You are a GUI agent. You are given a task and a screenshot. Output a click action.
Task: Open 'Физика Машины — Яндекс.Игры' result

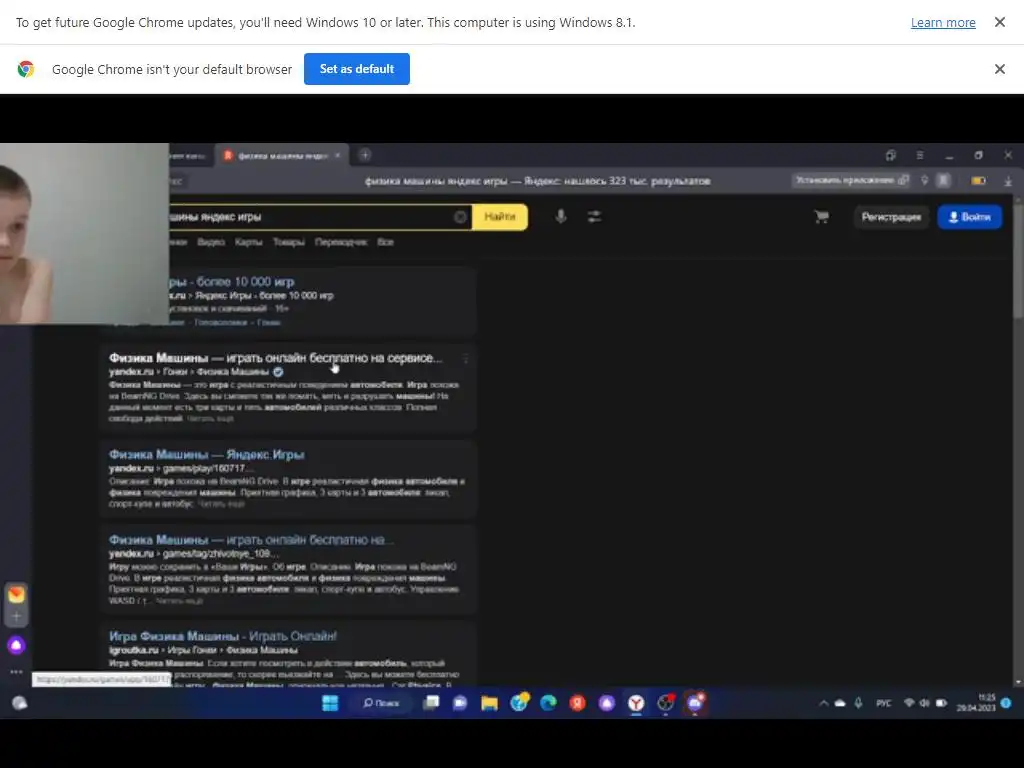206,455
